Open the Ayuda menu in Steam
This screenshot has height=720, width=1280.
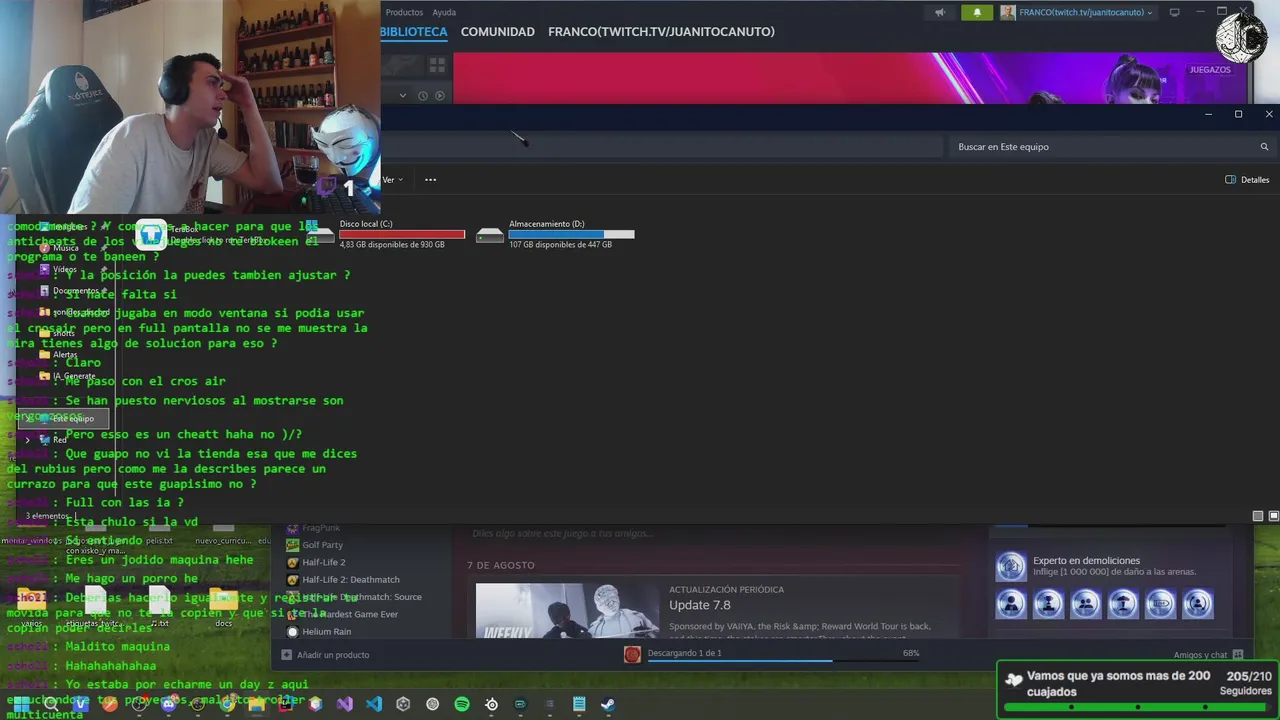(x=444, y=12)
